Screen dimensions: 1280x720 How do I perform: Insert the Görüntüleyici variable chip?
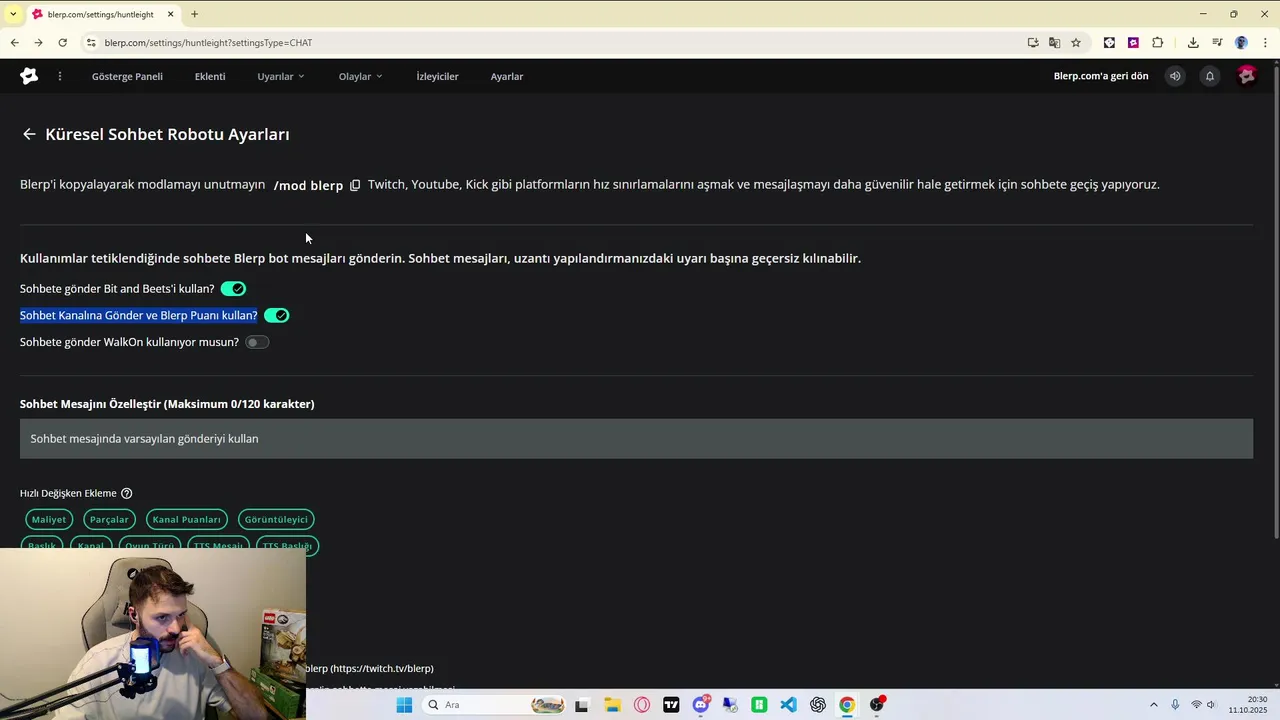pos(276,519)
